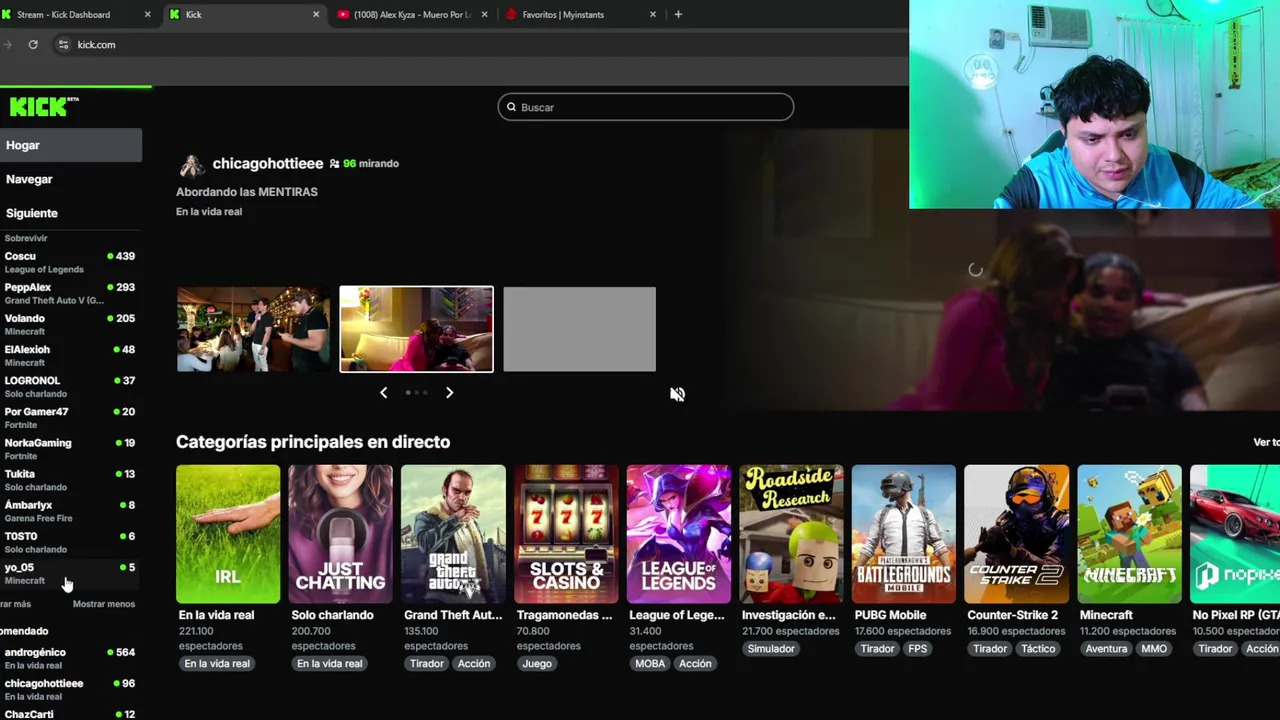Open the PUBG Mobile category card
Viewport: 1280px width, 720px height.
[x=904, y=534]
